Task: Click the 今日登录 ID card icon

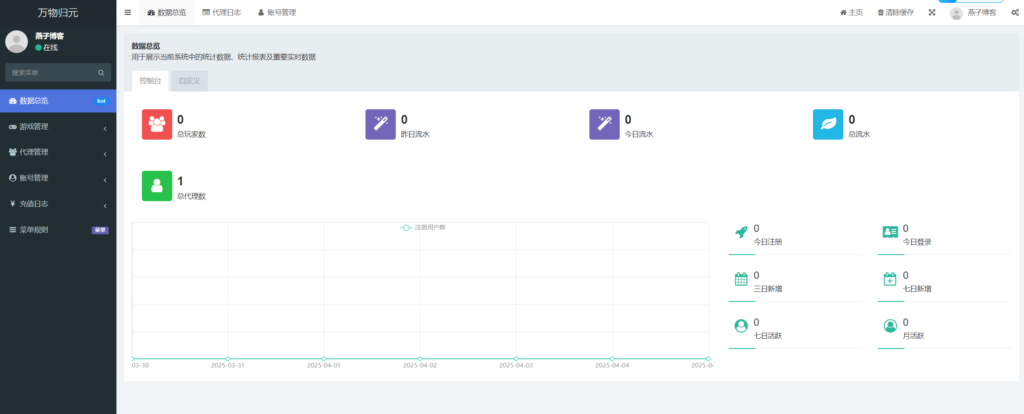Action: [890, 233]
